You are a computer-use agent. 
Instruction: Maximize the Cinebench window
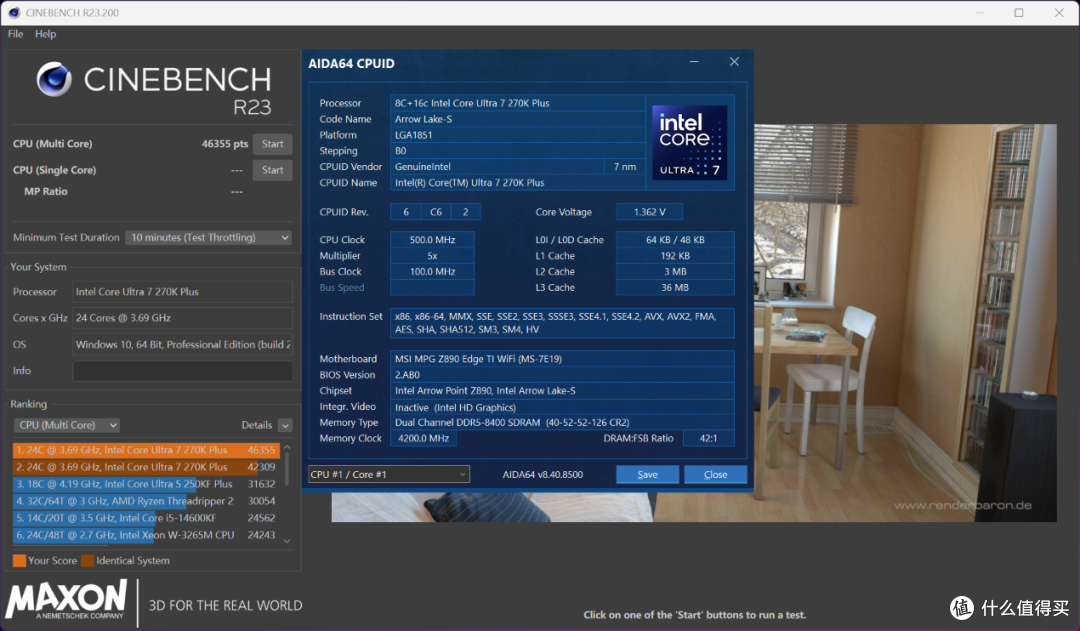[x=1019, y=12]
